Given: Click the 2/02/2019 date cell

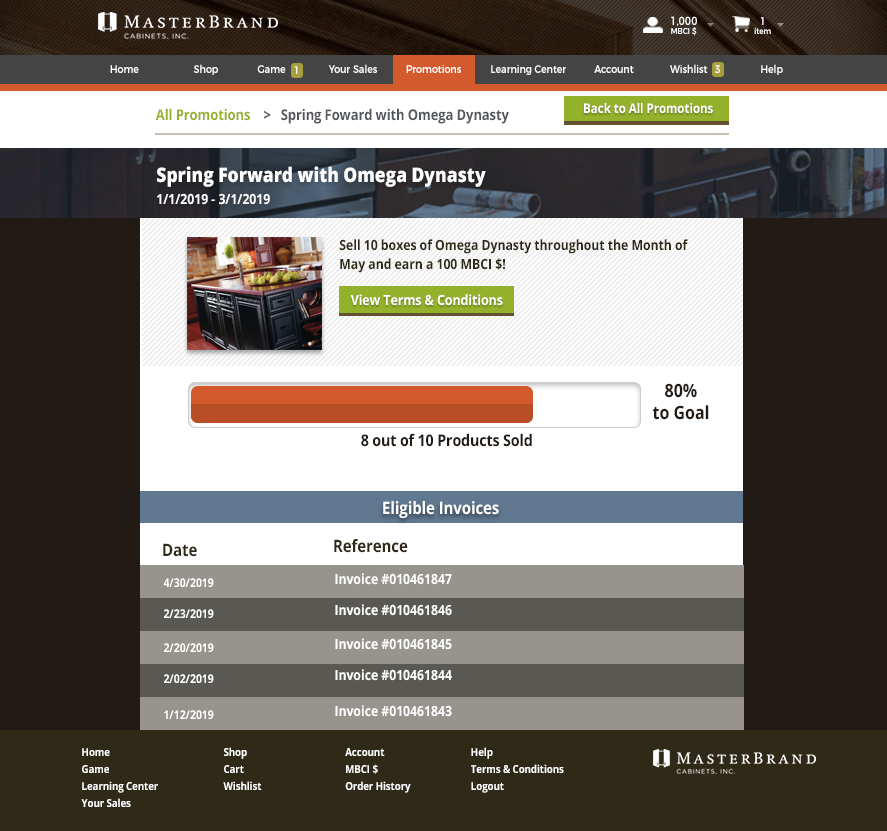Looking at the screenshot, I should (188, 679).
